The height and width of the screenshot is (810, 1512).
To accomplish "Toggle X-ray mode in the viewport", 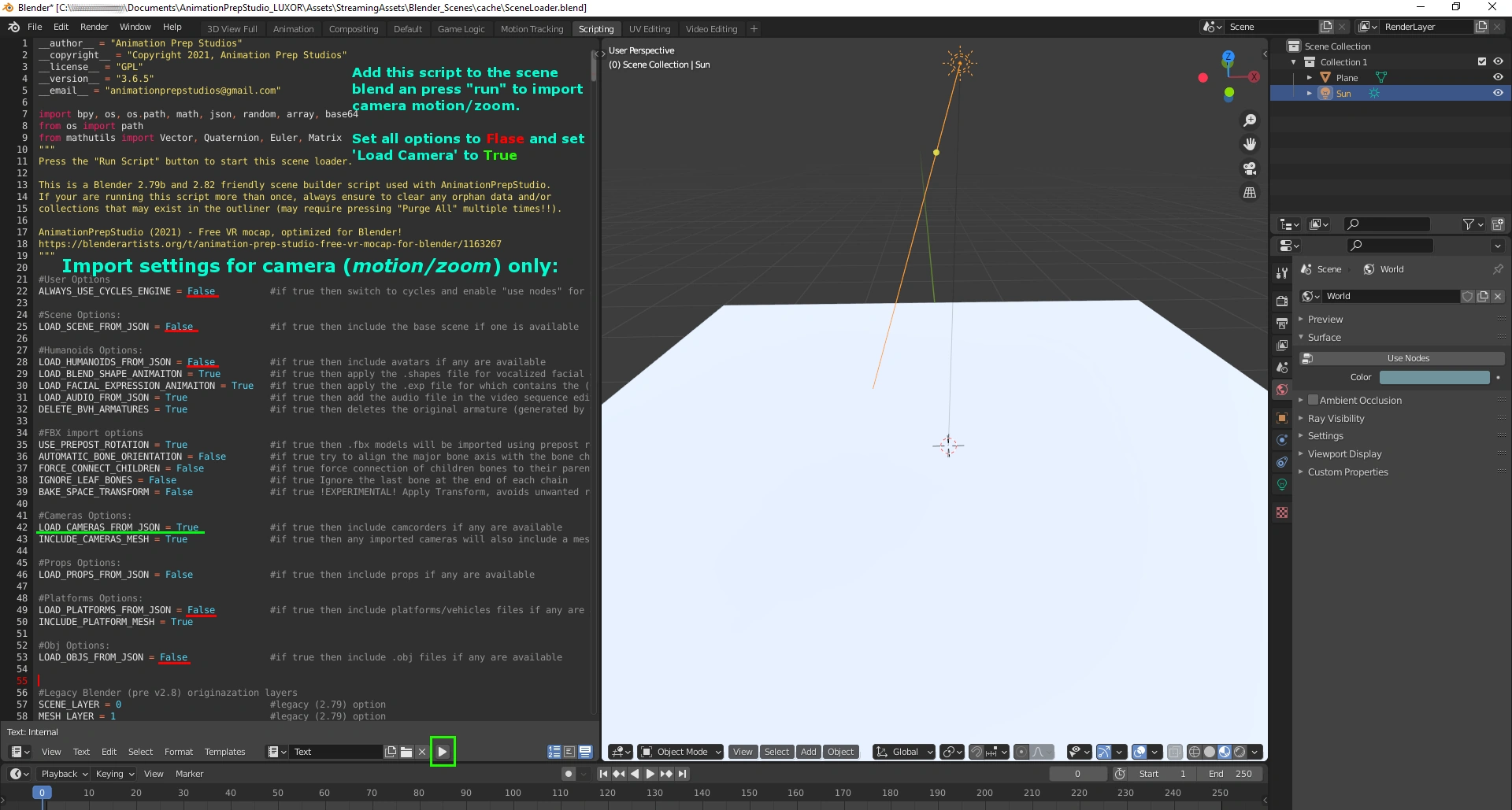I will (x=1174, y=752).
